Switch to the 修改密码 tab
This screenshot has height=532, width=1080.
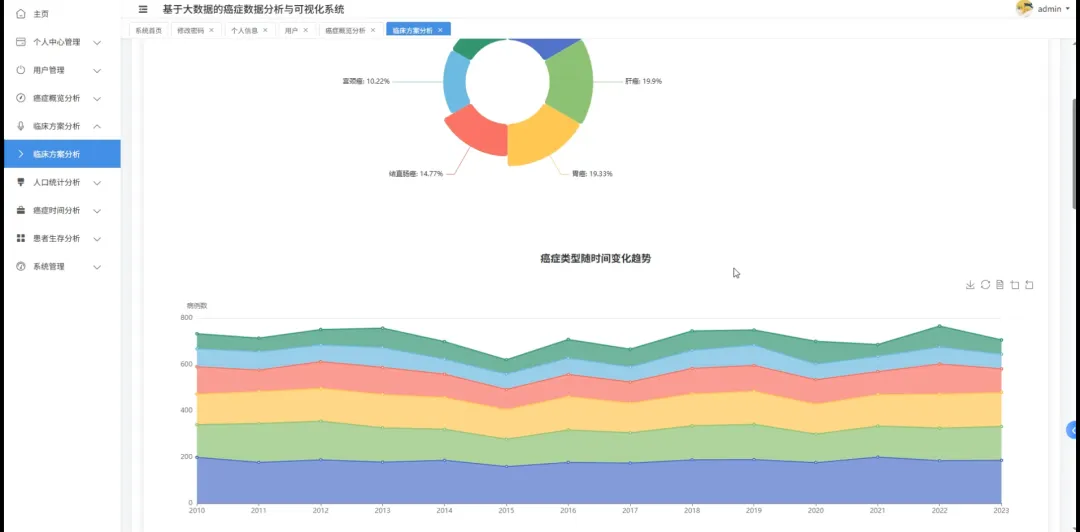190,30
